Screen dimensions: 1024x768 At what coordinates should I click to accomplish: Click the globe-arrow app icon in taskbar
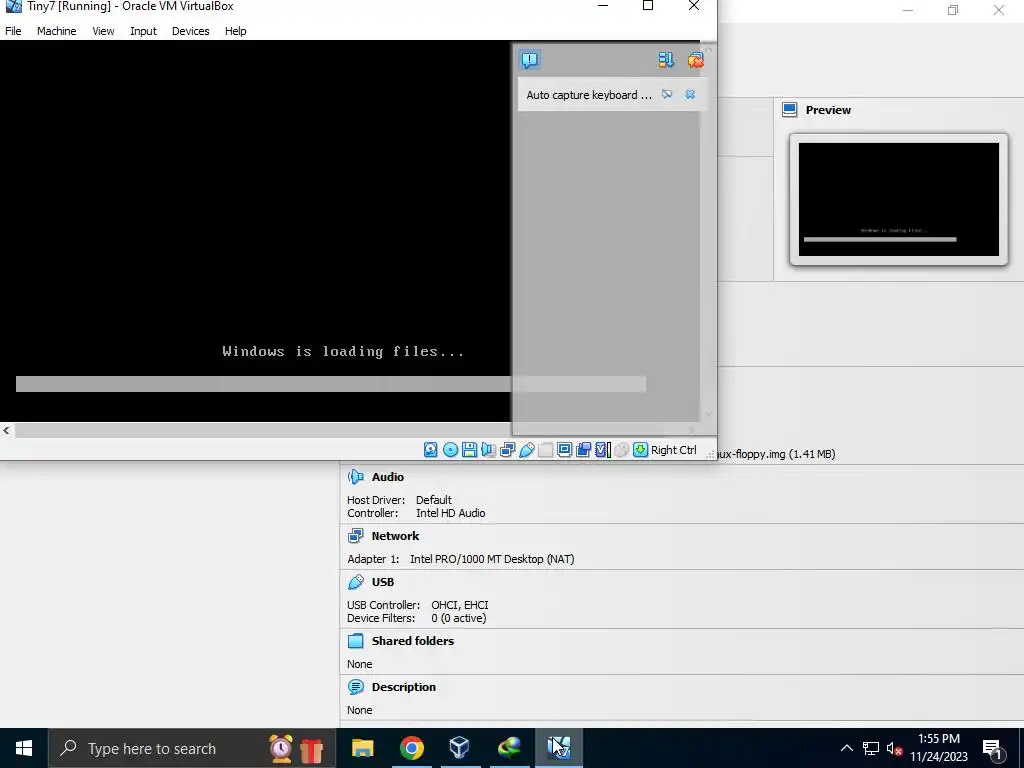[509, 748]
